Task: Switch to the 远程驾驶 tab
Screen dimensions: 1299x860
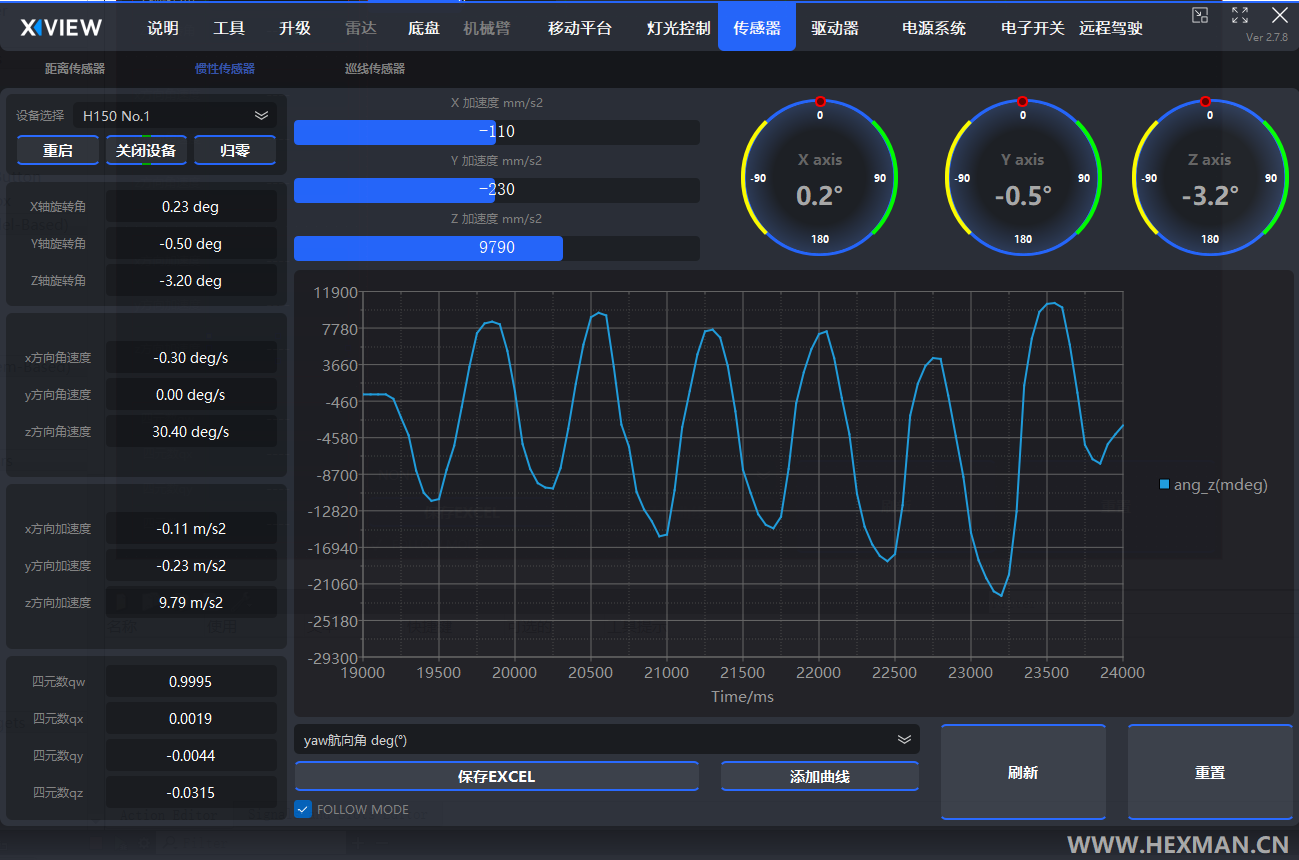Action: pos(1111,28)
